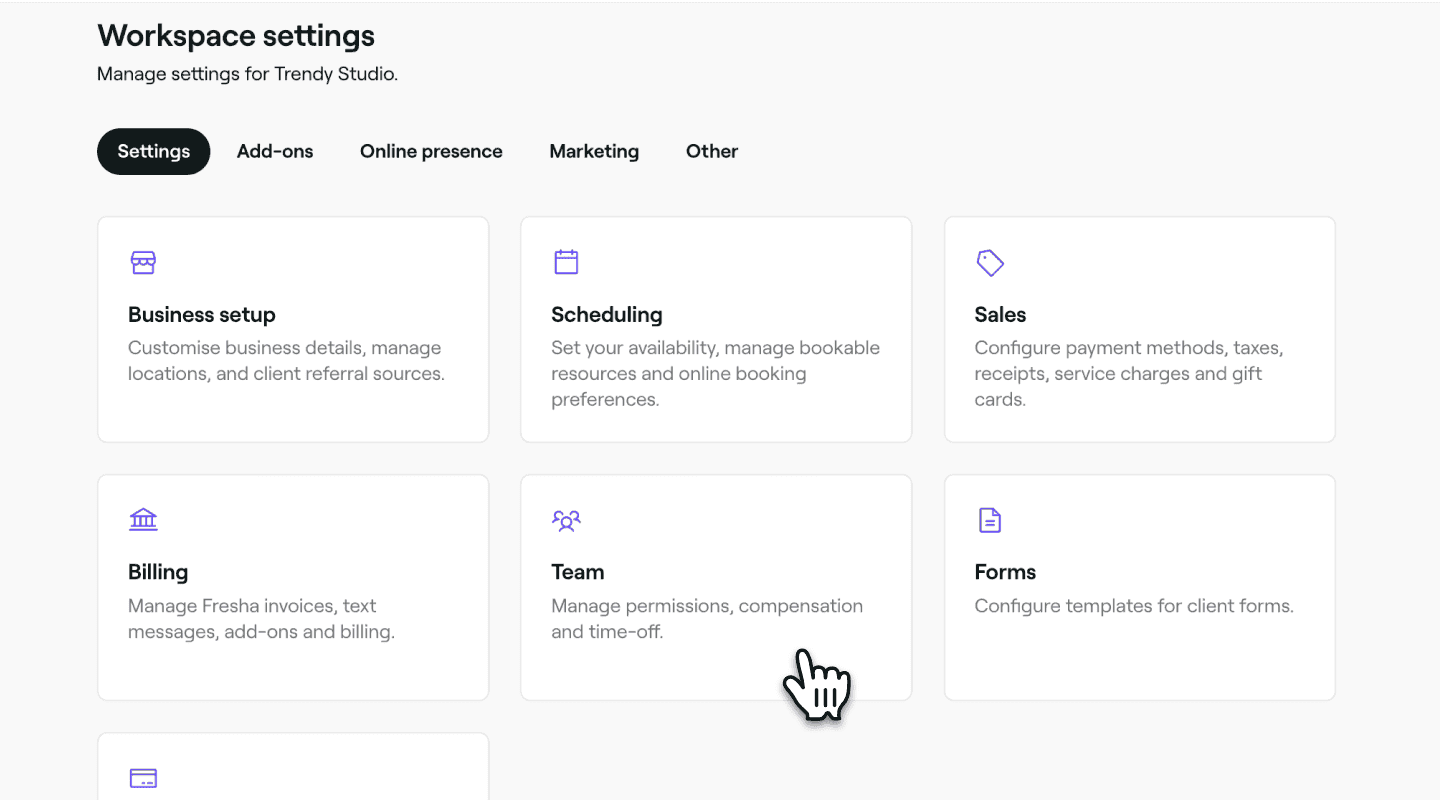The height and width of the screenshot is (800, 1440).
Task: Open the Scheduling heading
Action: coord(607,314)
